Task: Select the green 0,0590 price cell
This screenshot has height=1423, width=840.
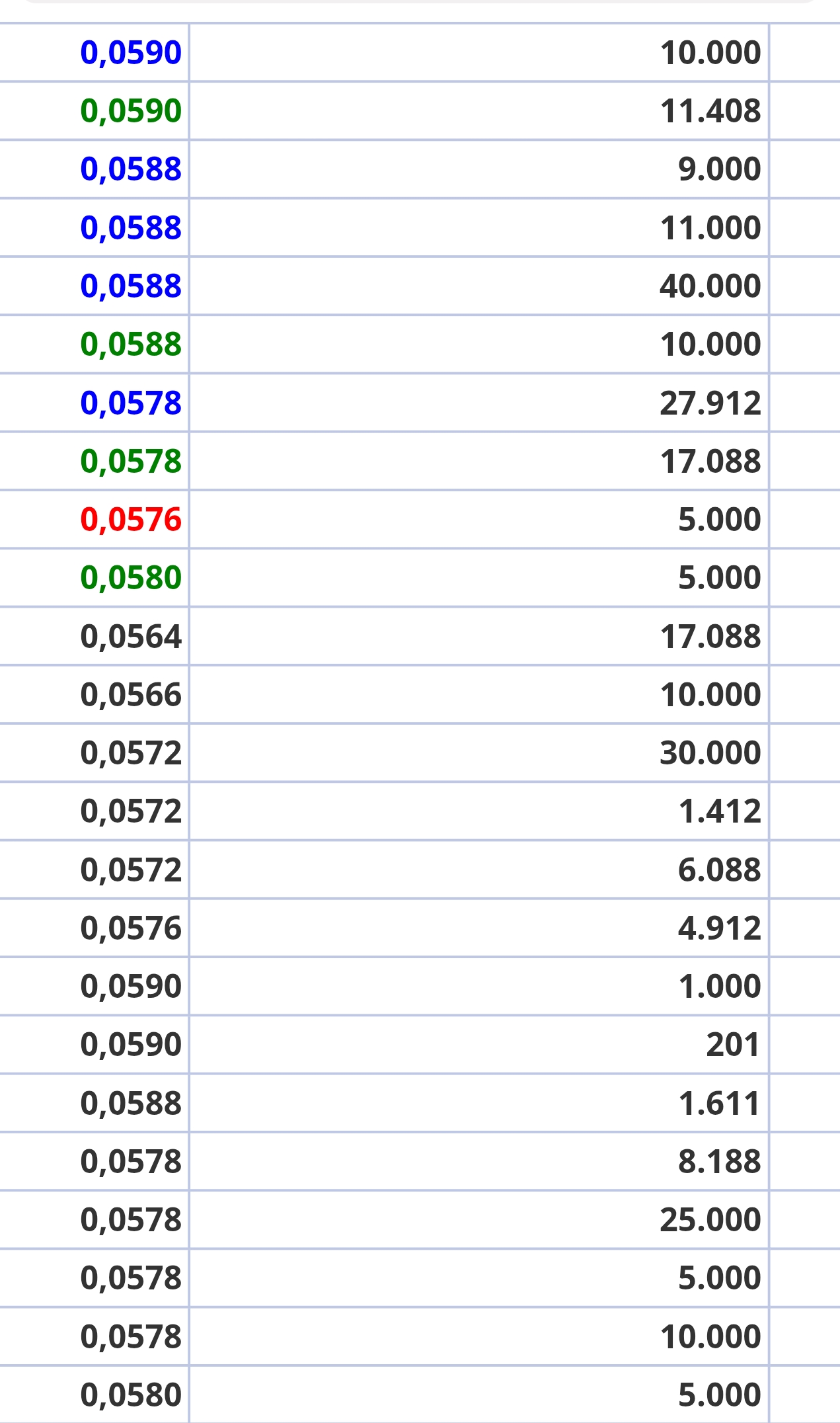Action: coord(94,111)
